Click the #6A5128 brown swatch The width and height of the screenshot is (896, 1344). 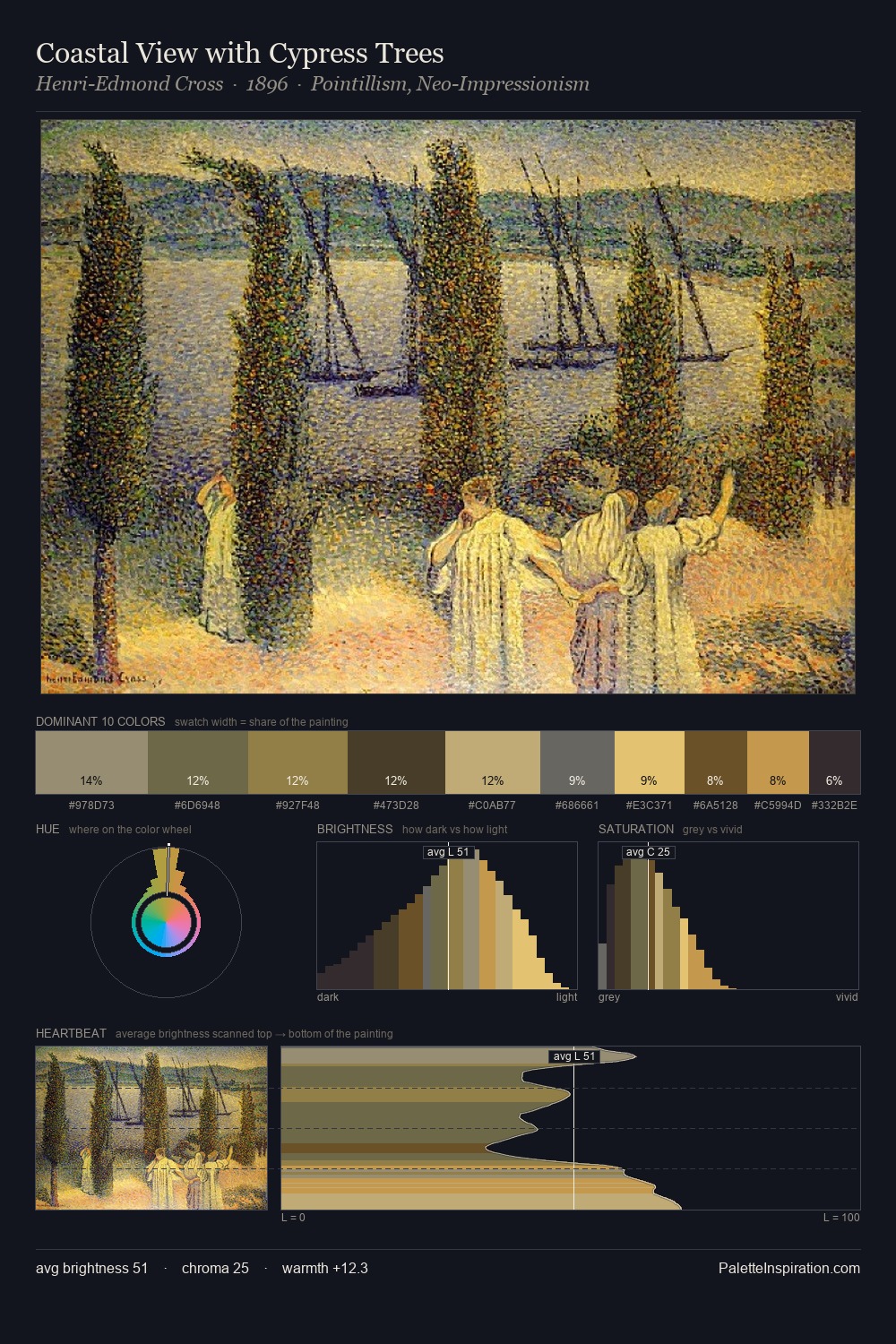click(x=716, y=762)
